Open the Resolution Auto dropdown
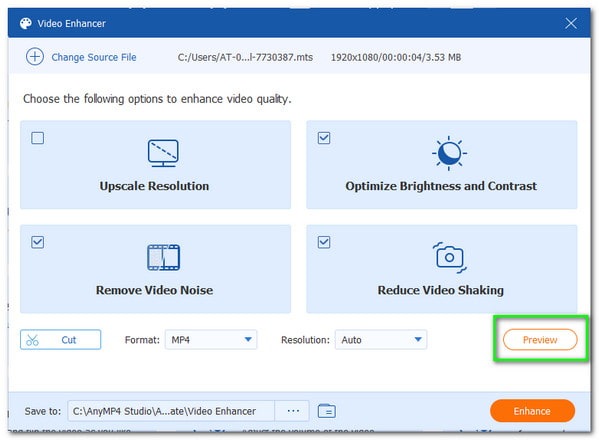Screen dimensions: 599x440 click(381, 340)
